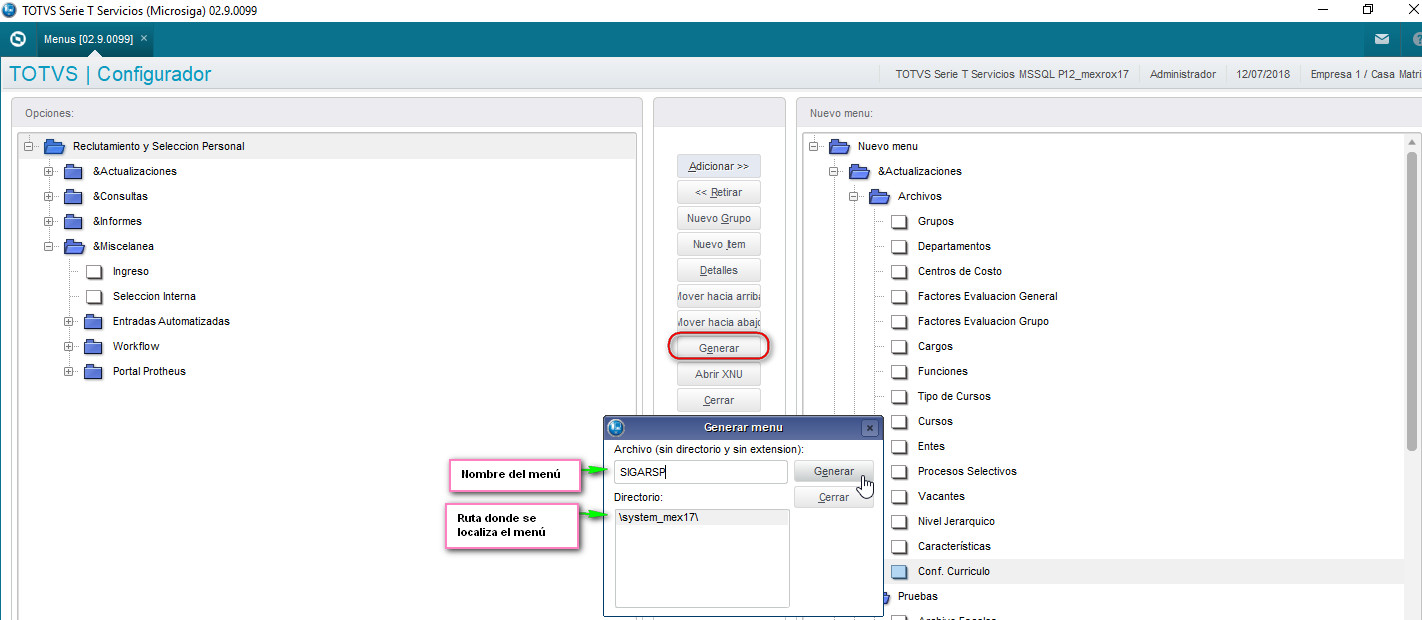
Task: Select the Pruebas folder in Nuevo menu
Action: [x=917, y=596]
